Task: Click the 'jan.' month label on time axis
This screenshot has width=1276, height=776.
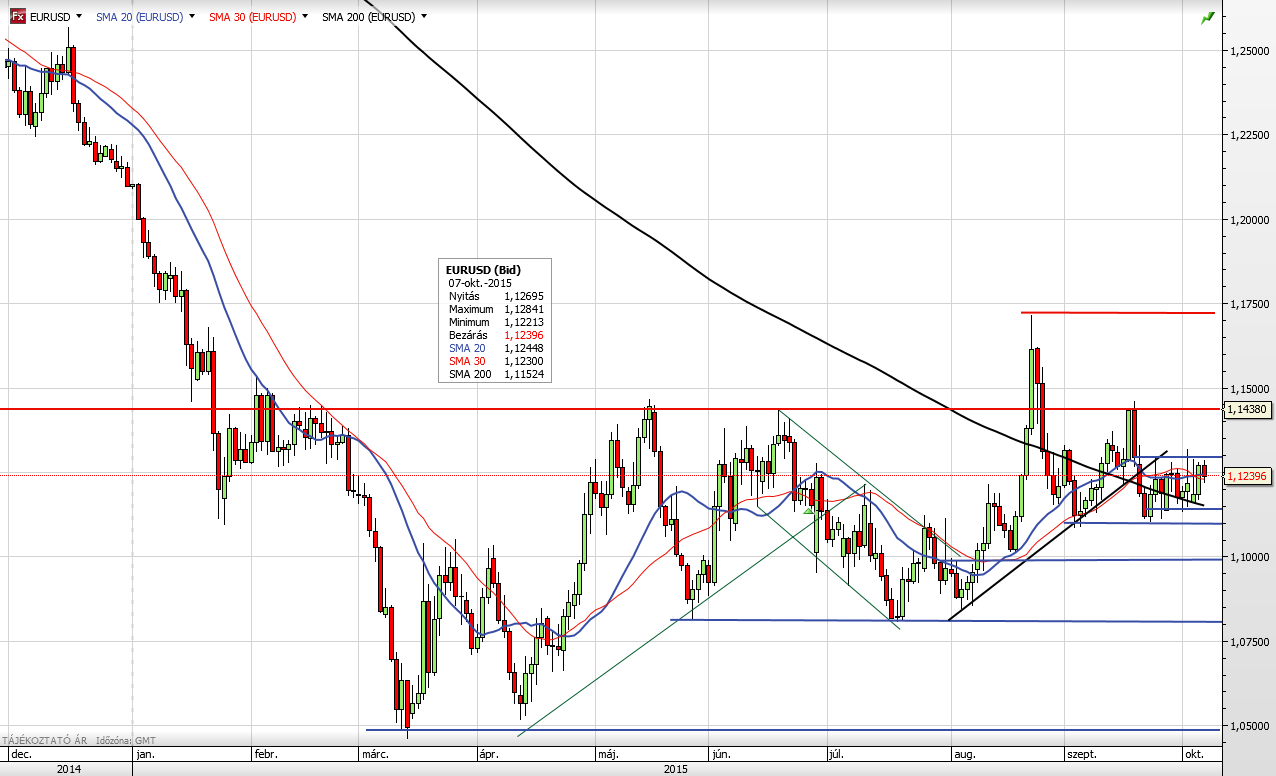Action: (145, 753)
